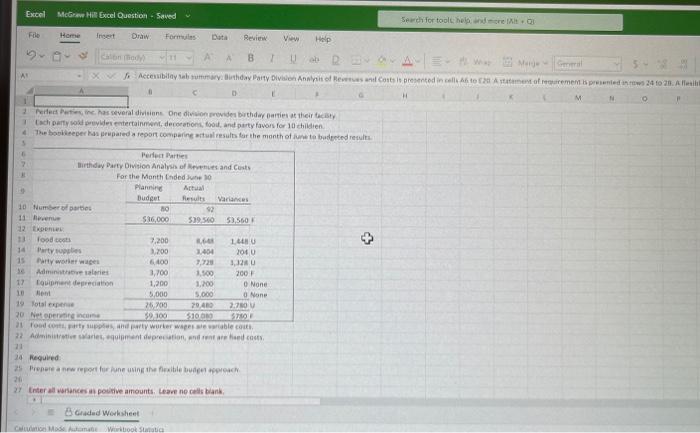Click the Shrink Font icon
The height and width of the screenshot is (433, 700).
229,58
